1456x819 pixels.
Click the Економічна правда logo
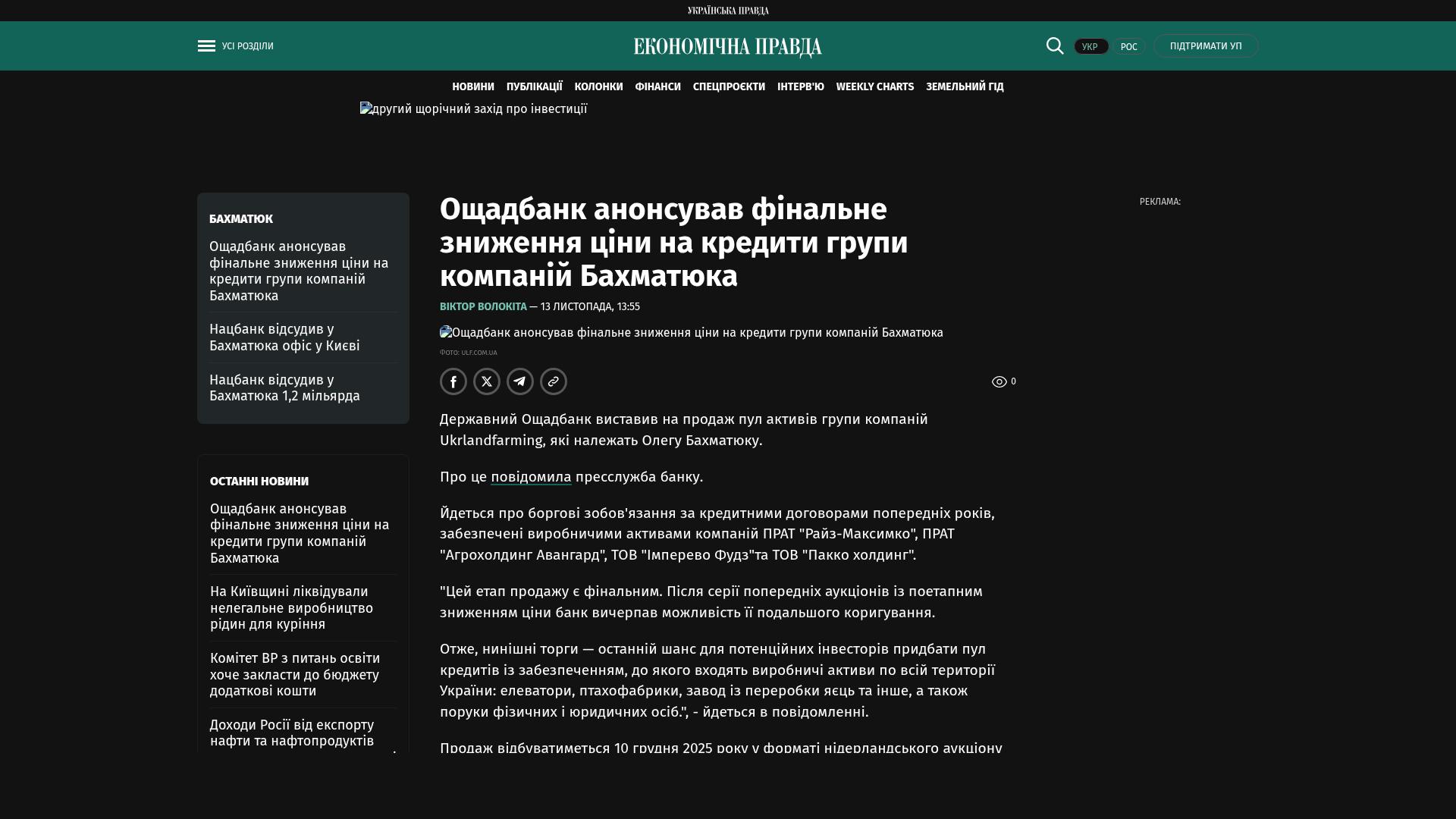tap(727, 47)
